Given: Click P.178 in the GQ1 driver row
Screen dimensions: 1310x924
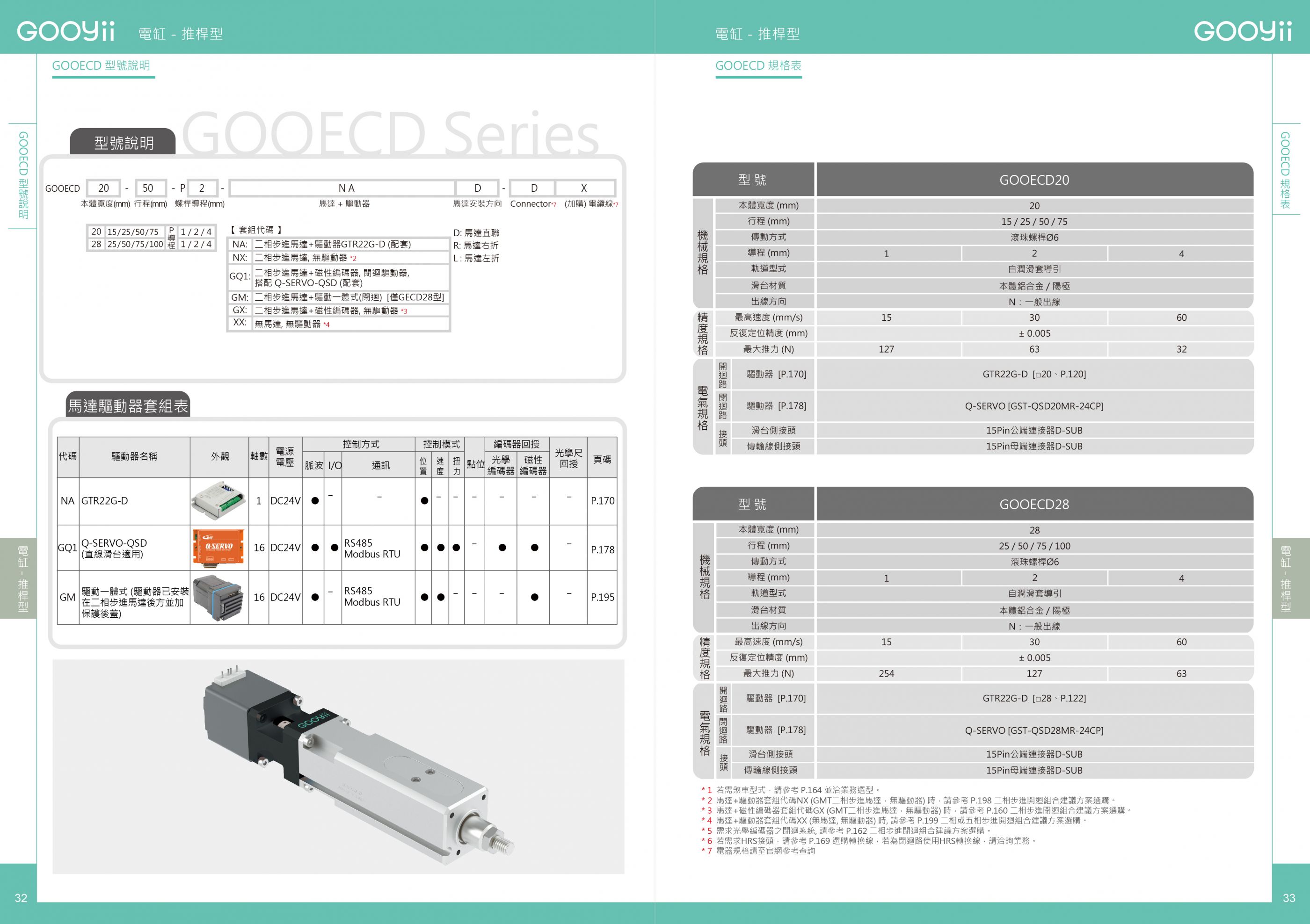Looking at the screenshot, I should [603, 550].
